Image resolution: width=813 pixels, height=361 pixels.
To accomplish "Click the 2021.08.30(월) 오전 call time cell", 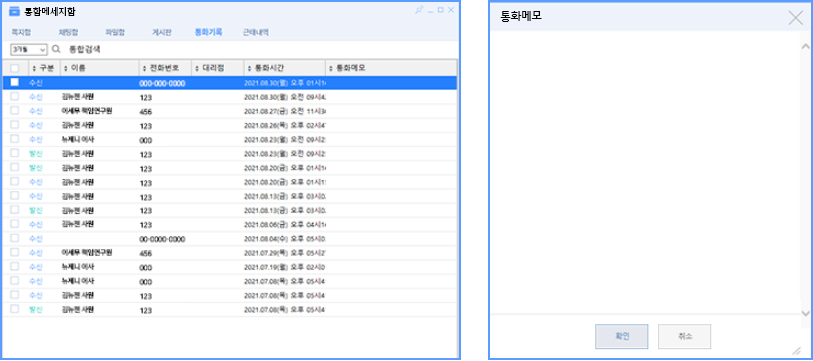I will click(x=285, y=96).
